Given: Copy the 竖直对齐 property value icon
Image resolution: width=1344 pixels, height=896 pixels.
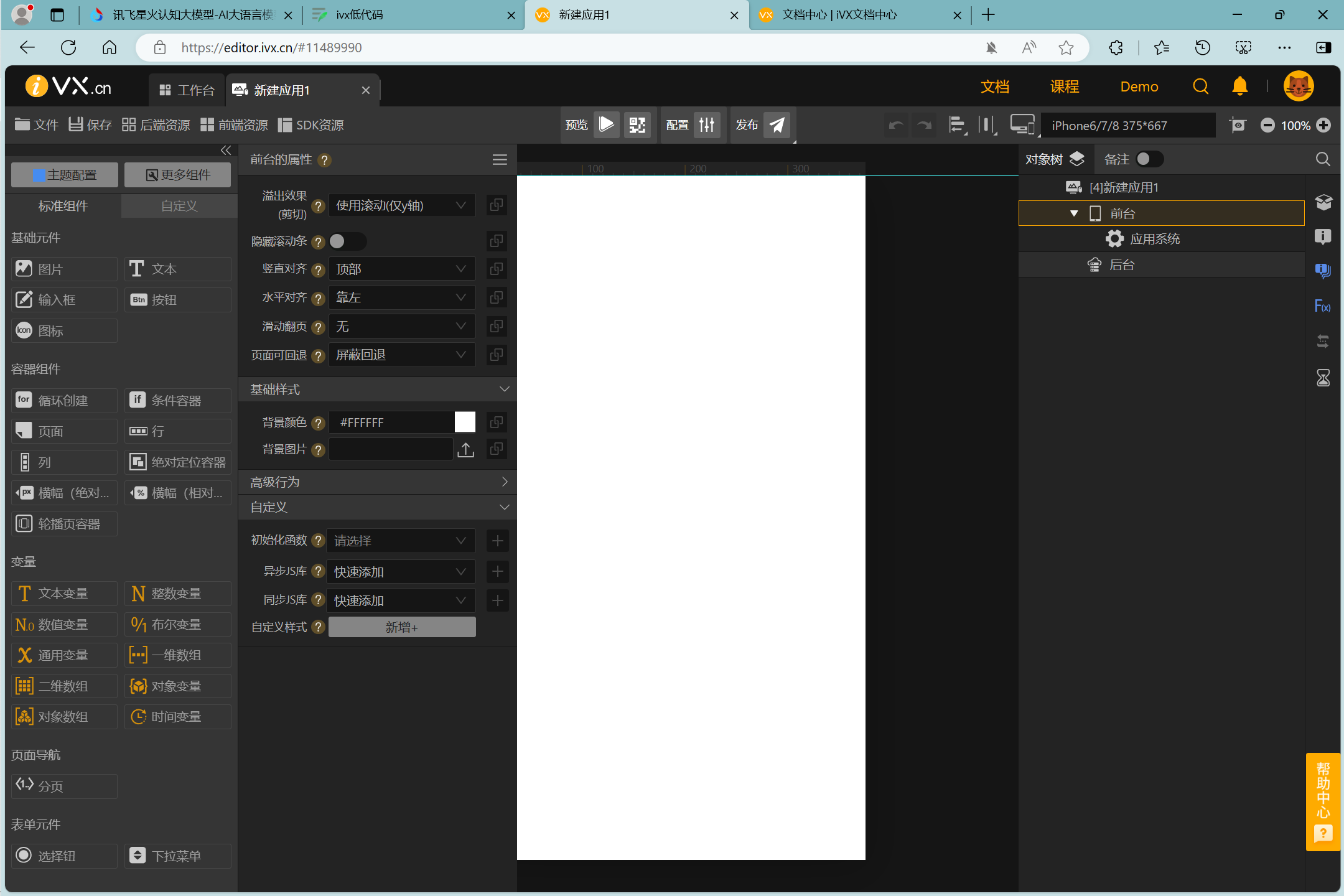Looking at the screenshot, I should [x=497, y=269].
